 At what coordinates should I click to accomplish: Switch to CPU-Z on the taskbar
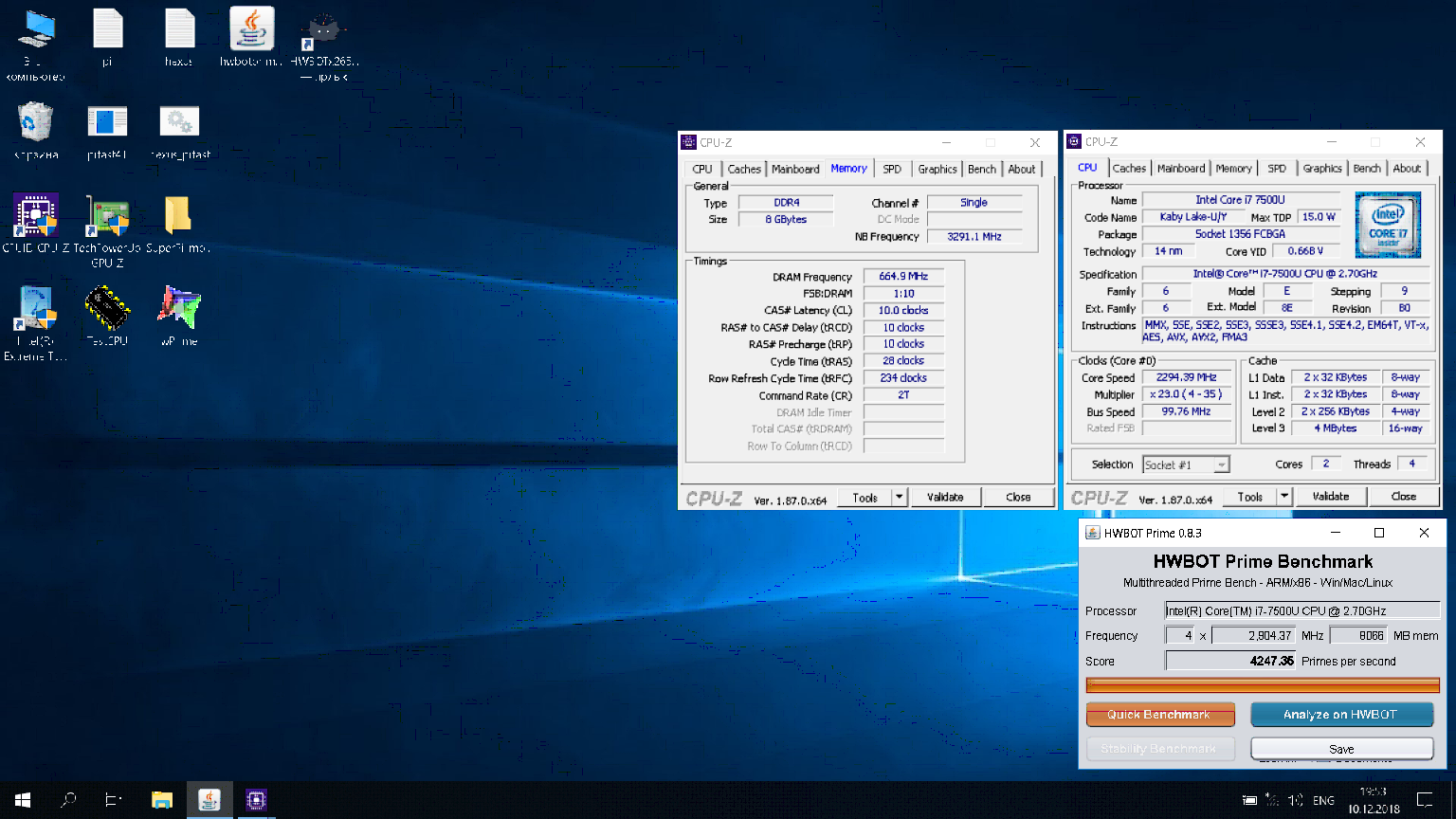256,800
